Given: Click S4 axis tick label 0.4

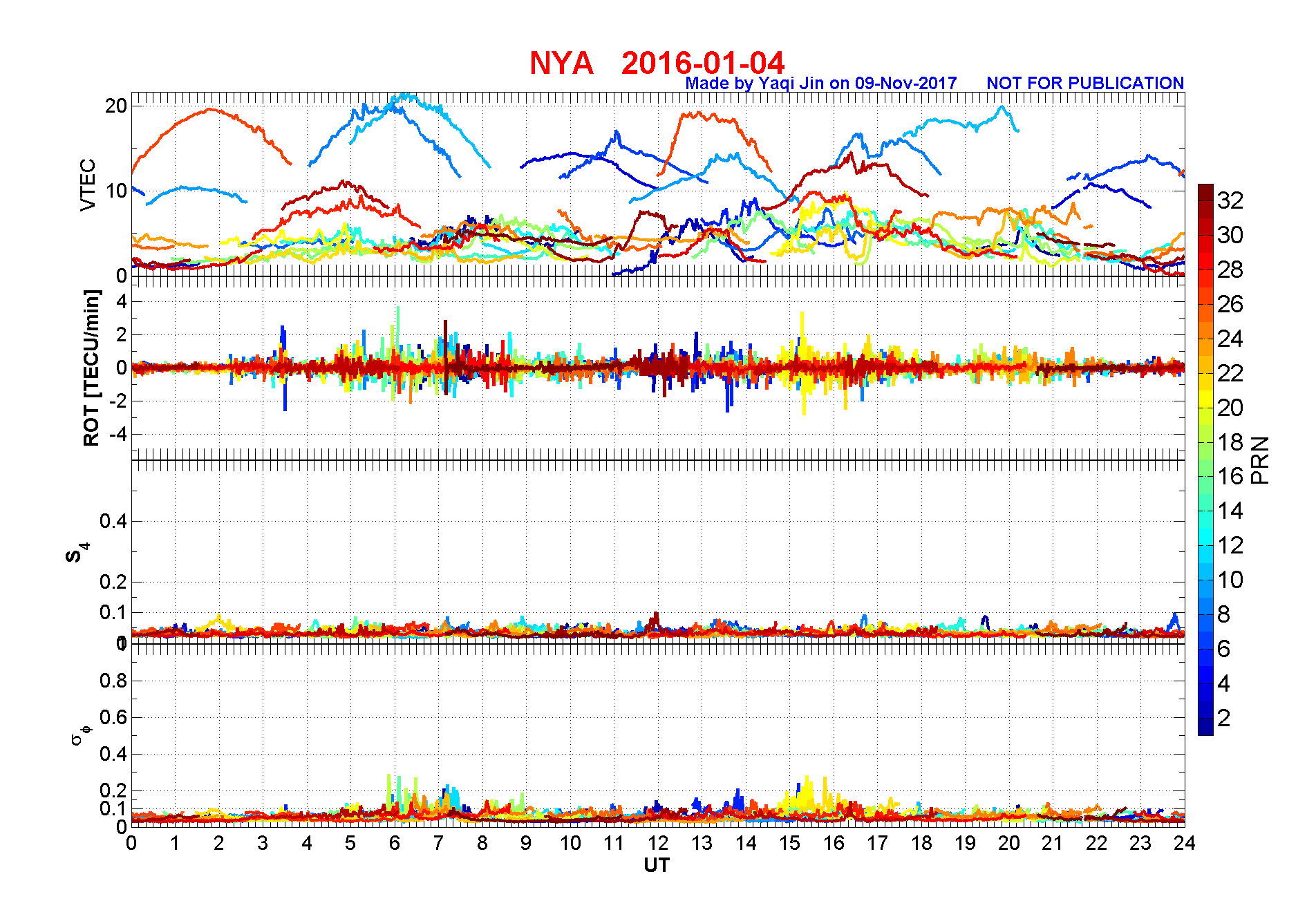Looking at the screenshot, I should click(x=113, y=521).
